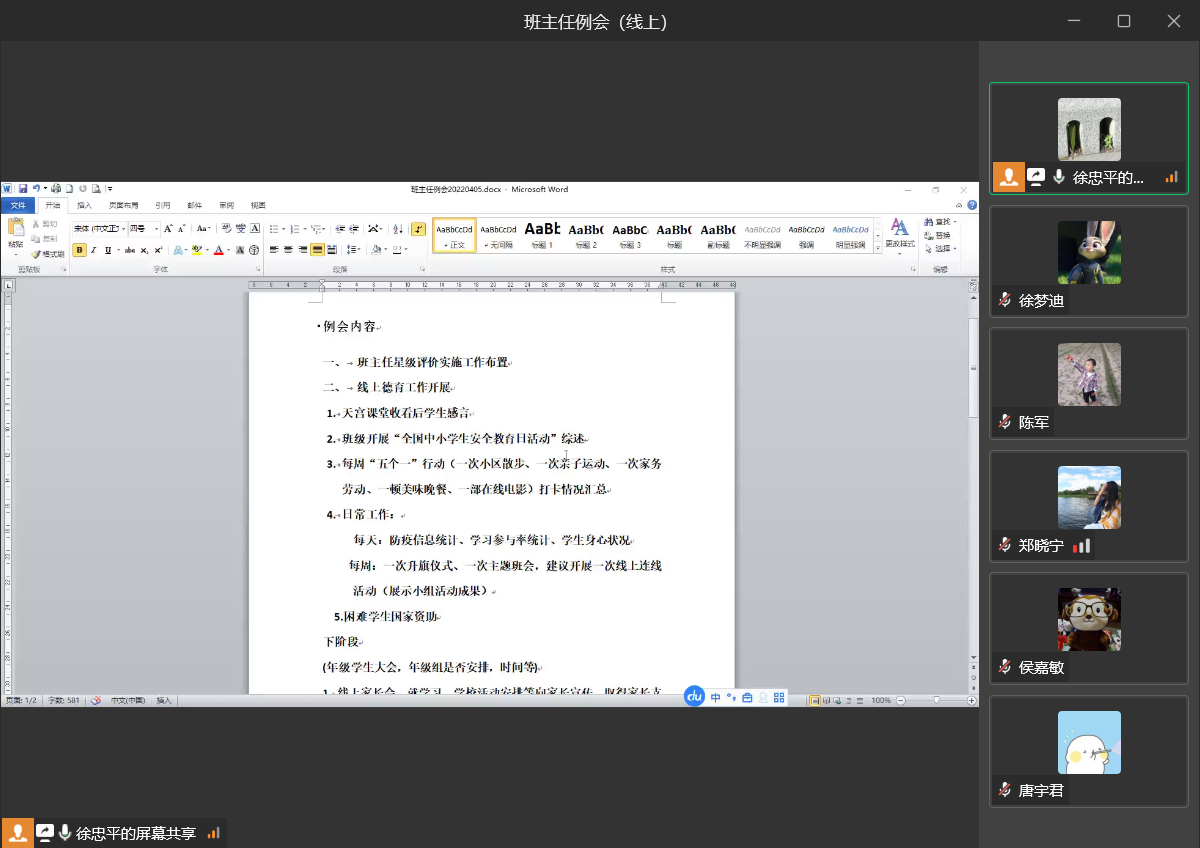Toggle Italic formatting (I) in Word ribbon
The image size is (1200, 848).
(94, 250)
